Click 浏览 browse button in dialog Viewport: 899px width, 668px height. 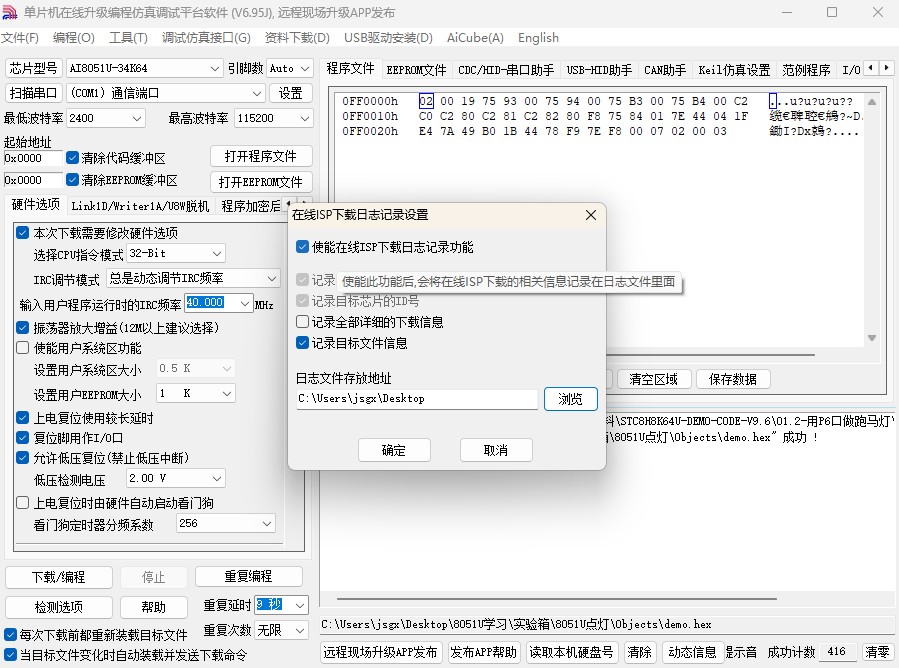coord(570,399)
